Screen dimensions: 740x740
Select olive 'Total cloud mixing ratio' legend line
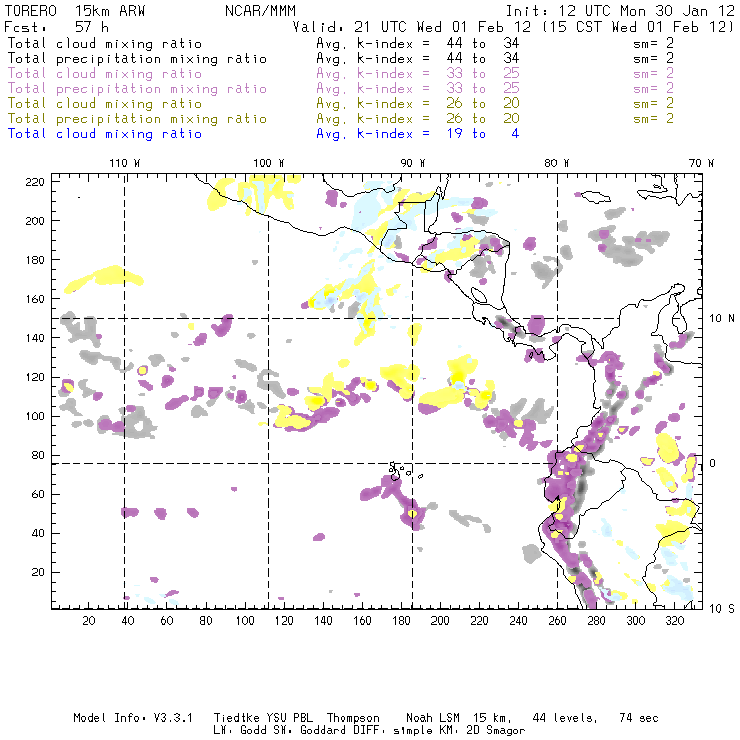[105, 104]
